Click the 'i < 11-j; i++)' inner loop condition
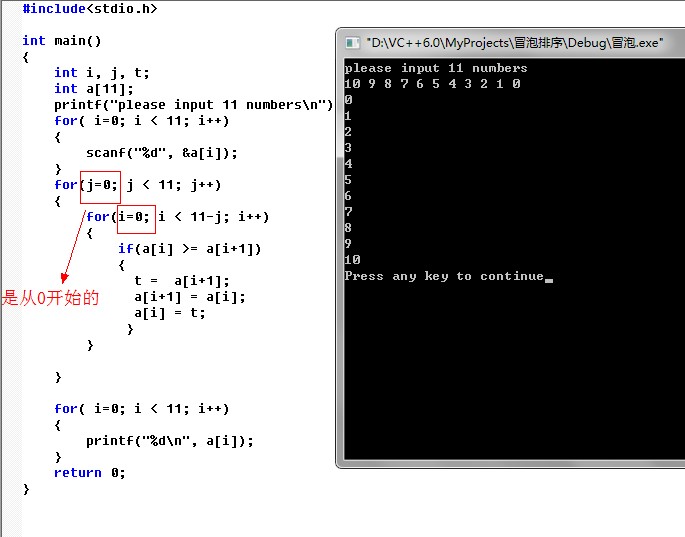Viewport: 685px width, 537px height. 213,217
